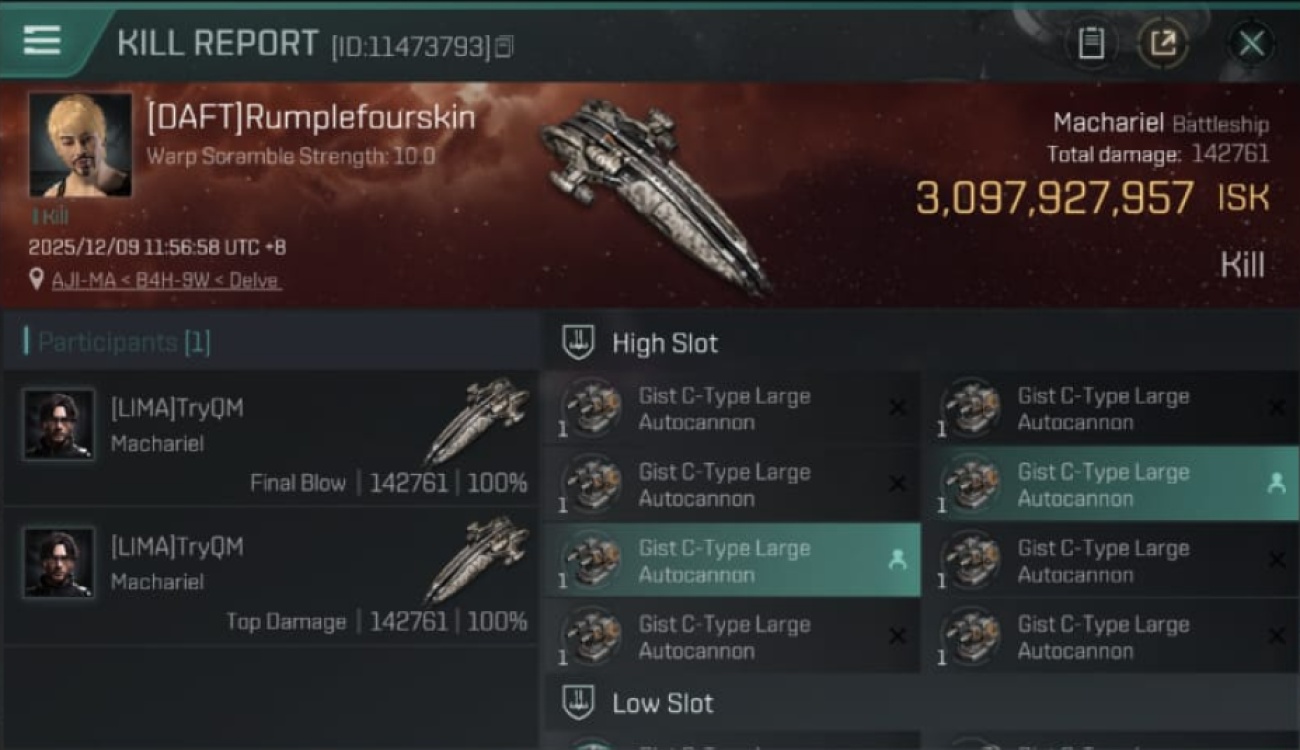1300x750 pixels.
Task: Open the hamburger menu in the header
Action: click(x=41, y=41)
